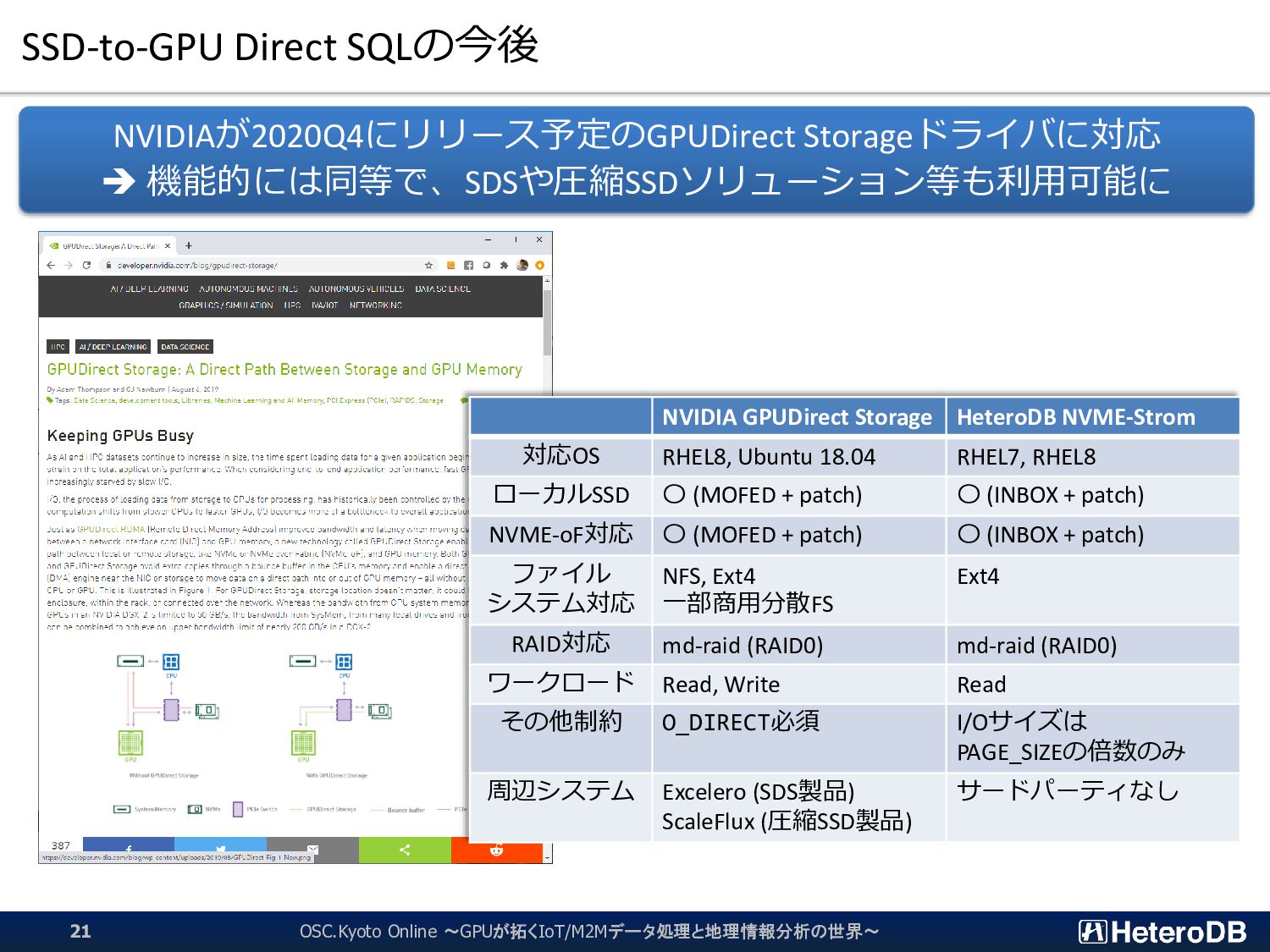Go back using browser back arrow
This screenshot has width=1270, height=952.
51,265
